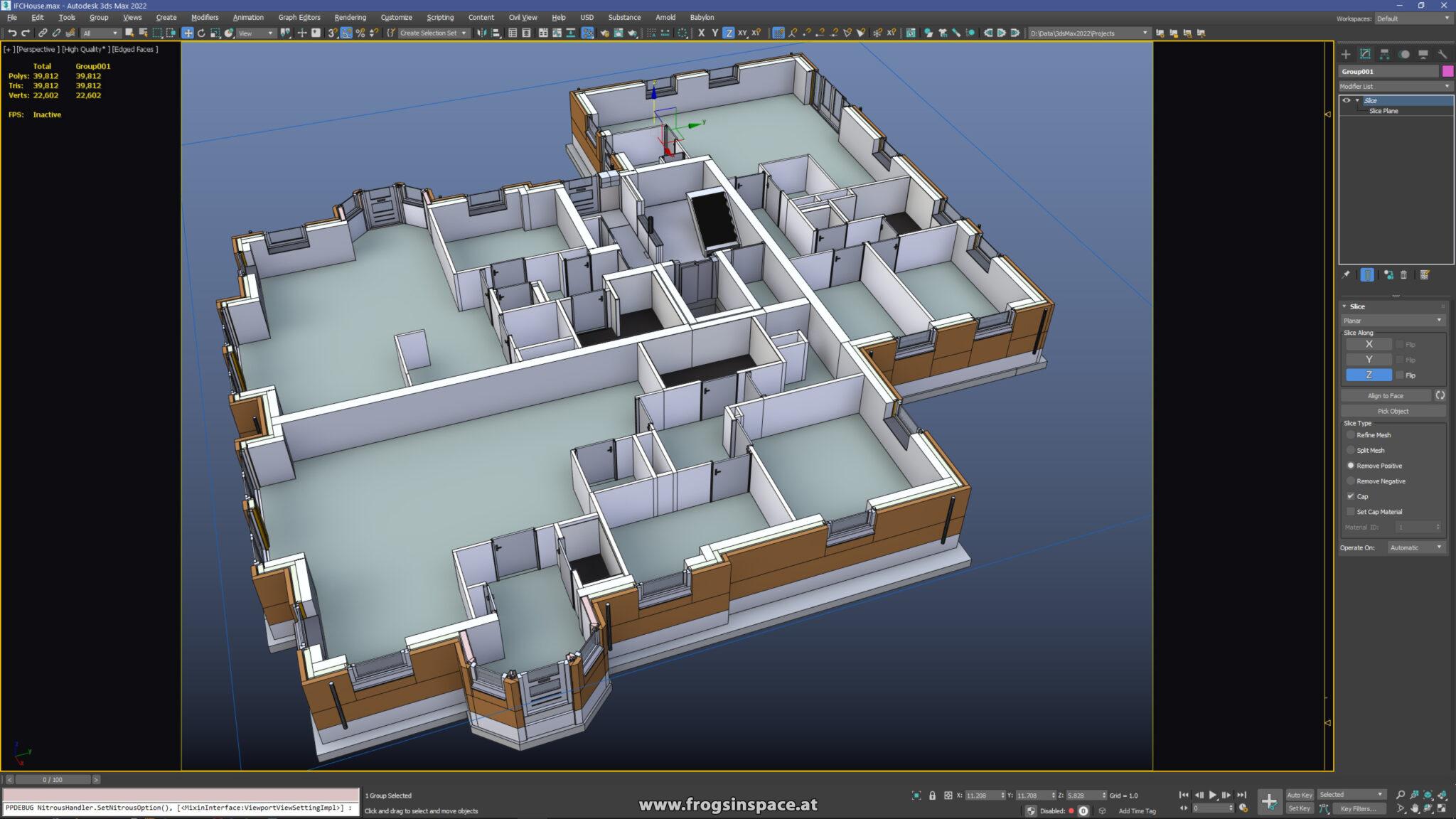Click the Pin Stack icon below the modifier stack

1346,275
